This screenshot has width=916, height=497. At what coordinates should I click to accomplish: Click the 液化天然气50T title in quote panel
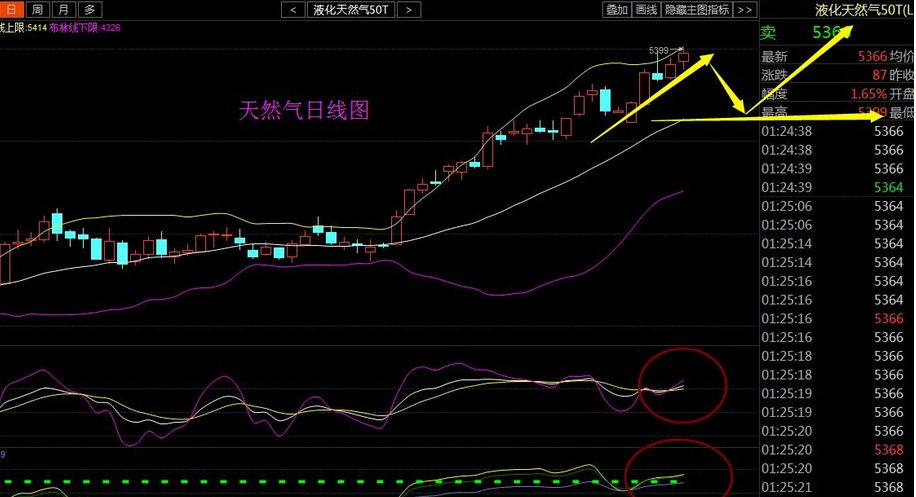865,9
